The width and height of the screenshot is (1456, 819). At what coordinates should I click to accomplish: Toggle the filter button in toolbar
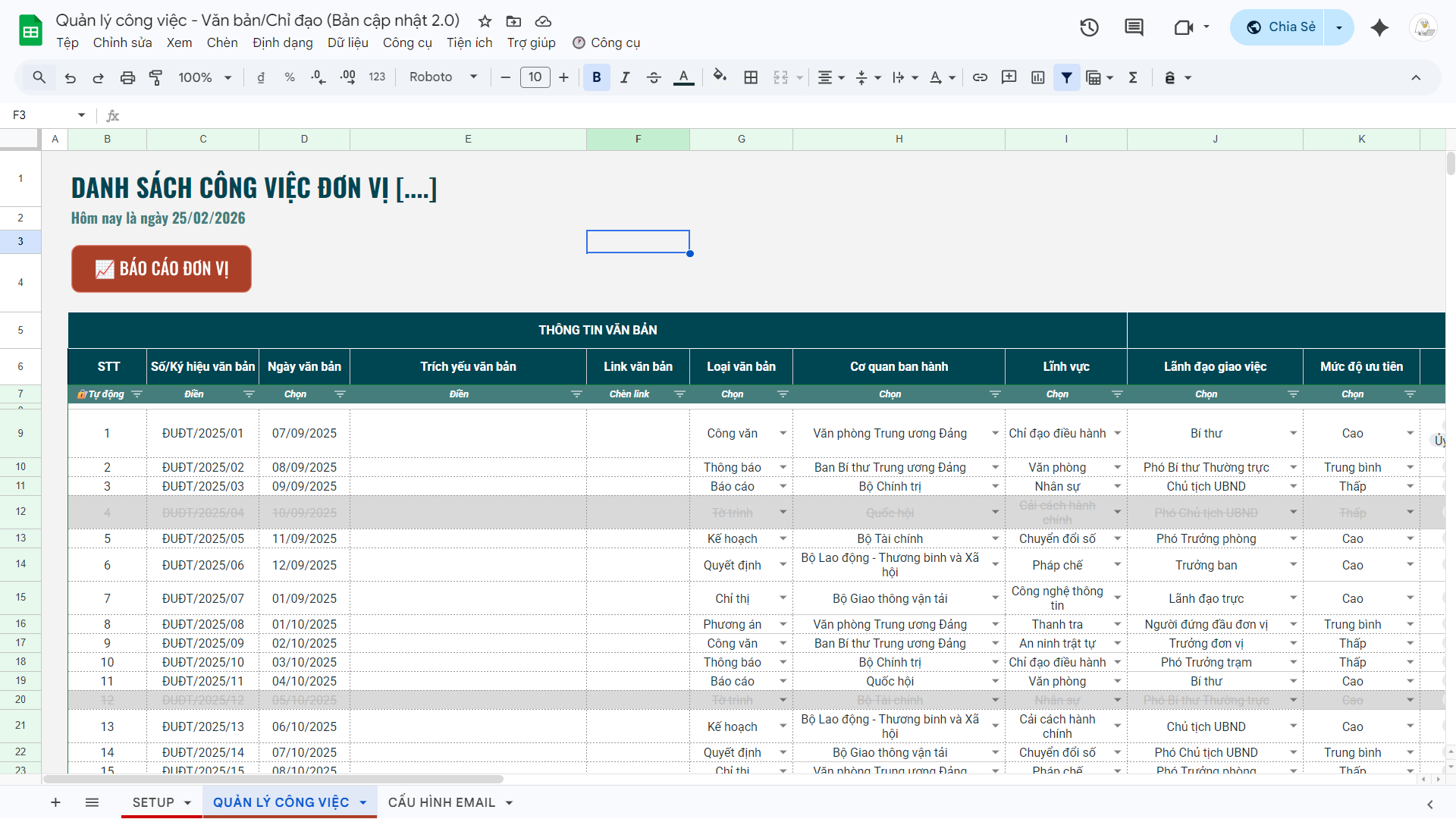pos(1066,77)
